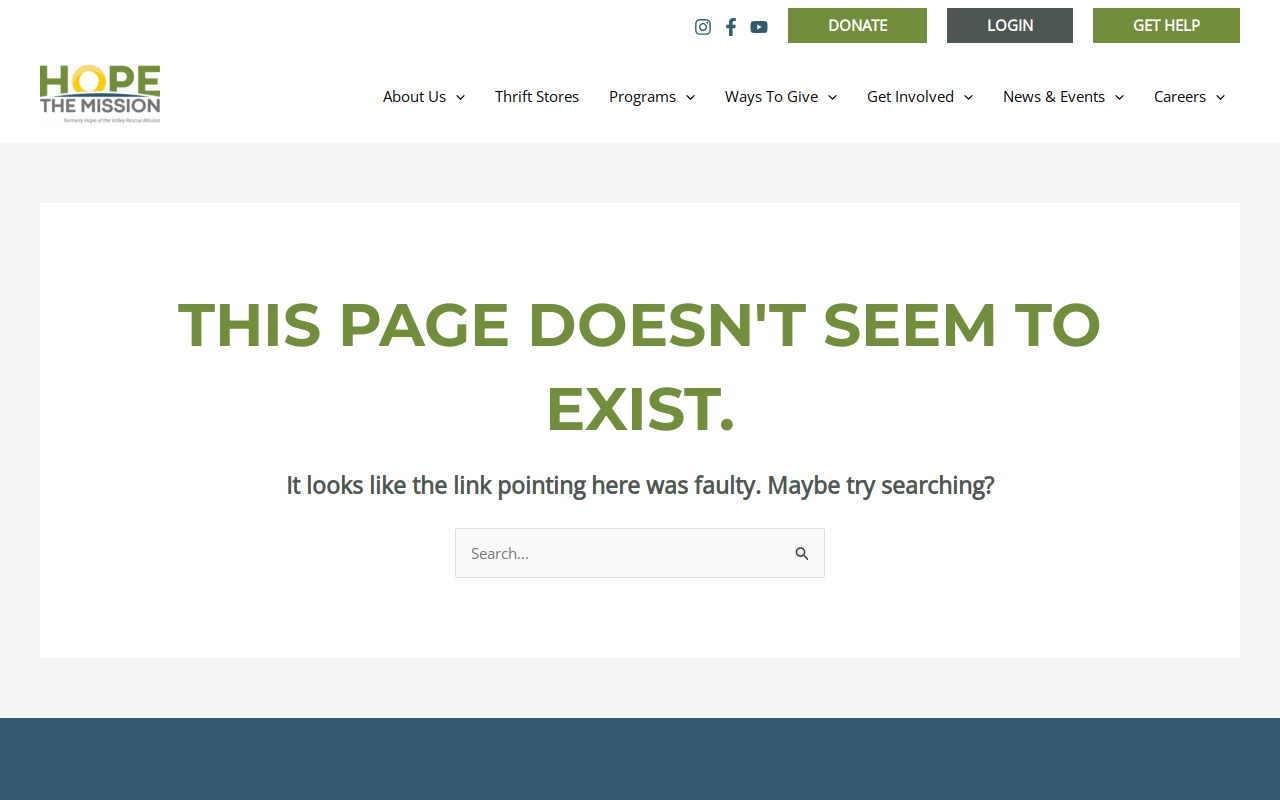The height and width of the screenshot is (800, 1280).
Task: Expand the News & Events chevron arrow
Action: [x=1119, y=97]
